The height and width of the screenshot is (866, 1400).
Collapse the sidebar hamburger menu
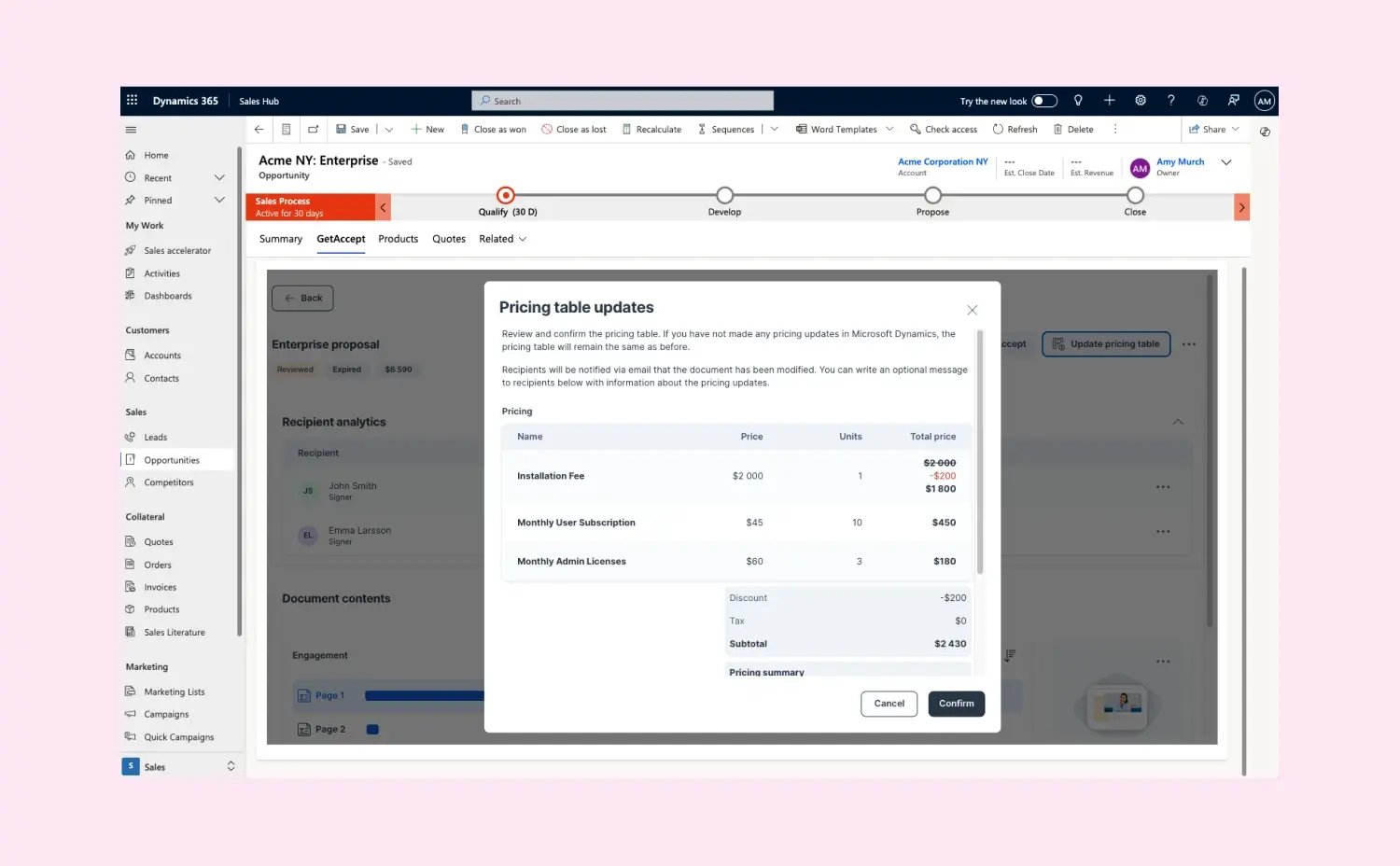coord(131,130)
